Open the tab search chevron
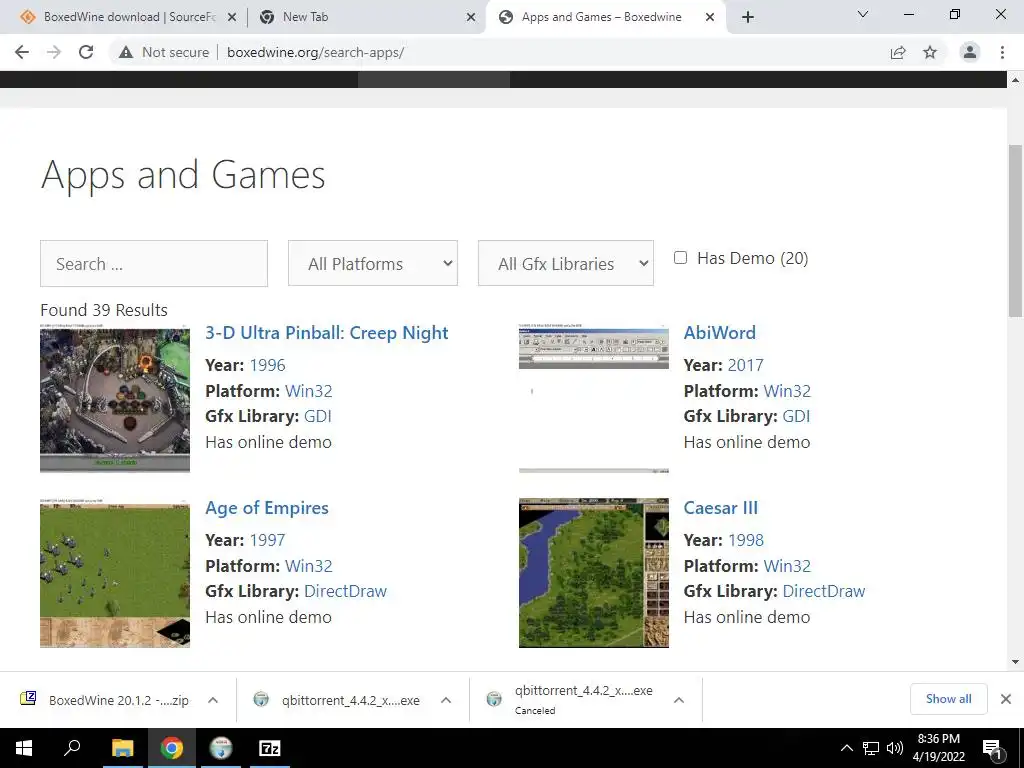The width and height of the screenshot is (1024, 768). [x=863, y=14]
